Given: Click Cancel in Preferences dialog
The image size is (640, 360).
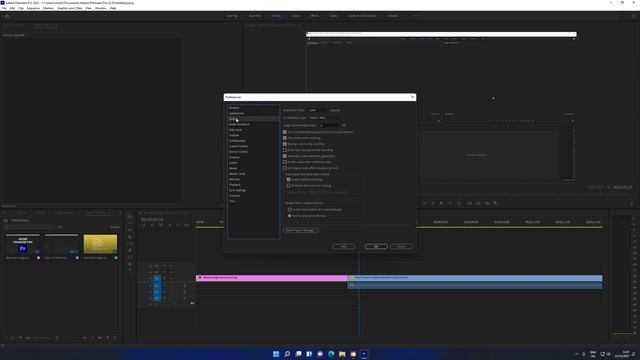Looking at the screenshot, I should click(x=401, y=247).
